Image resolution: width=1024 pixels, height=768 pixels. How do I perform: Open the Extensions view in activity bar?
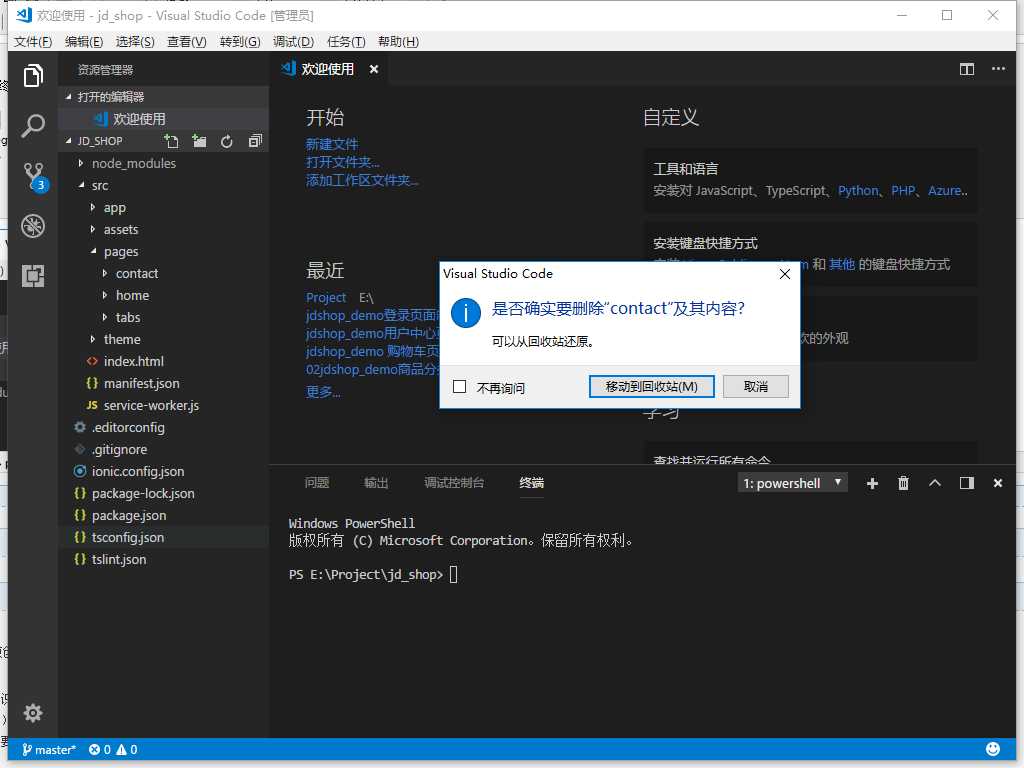coord(33,276)
